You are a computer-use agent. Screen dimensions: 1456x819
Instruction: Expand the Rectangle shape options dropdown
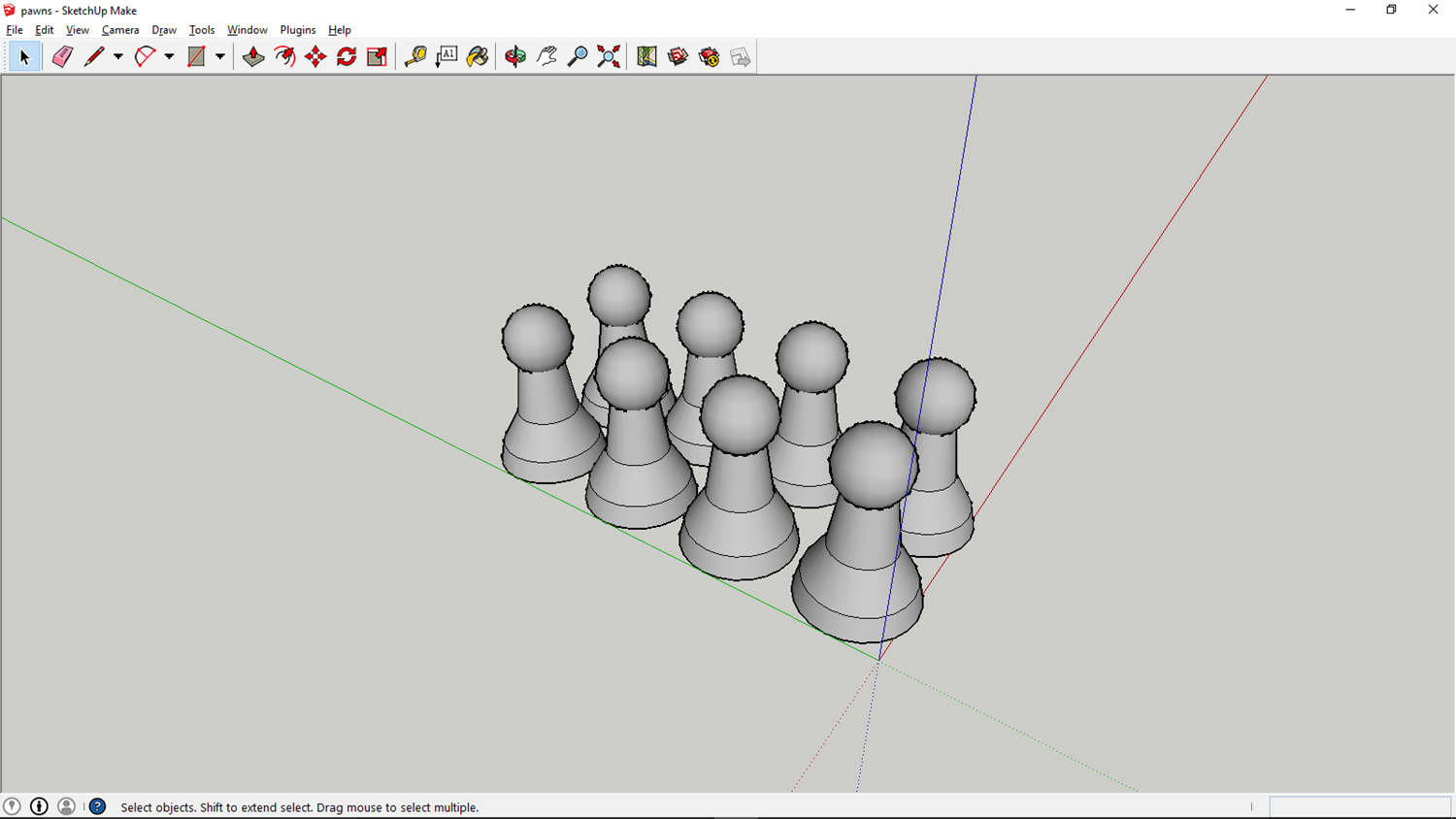point(219,56)
